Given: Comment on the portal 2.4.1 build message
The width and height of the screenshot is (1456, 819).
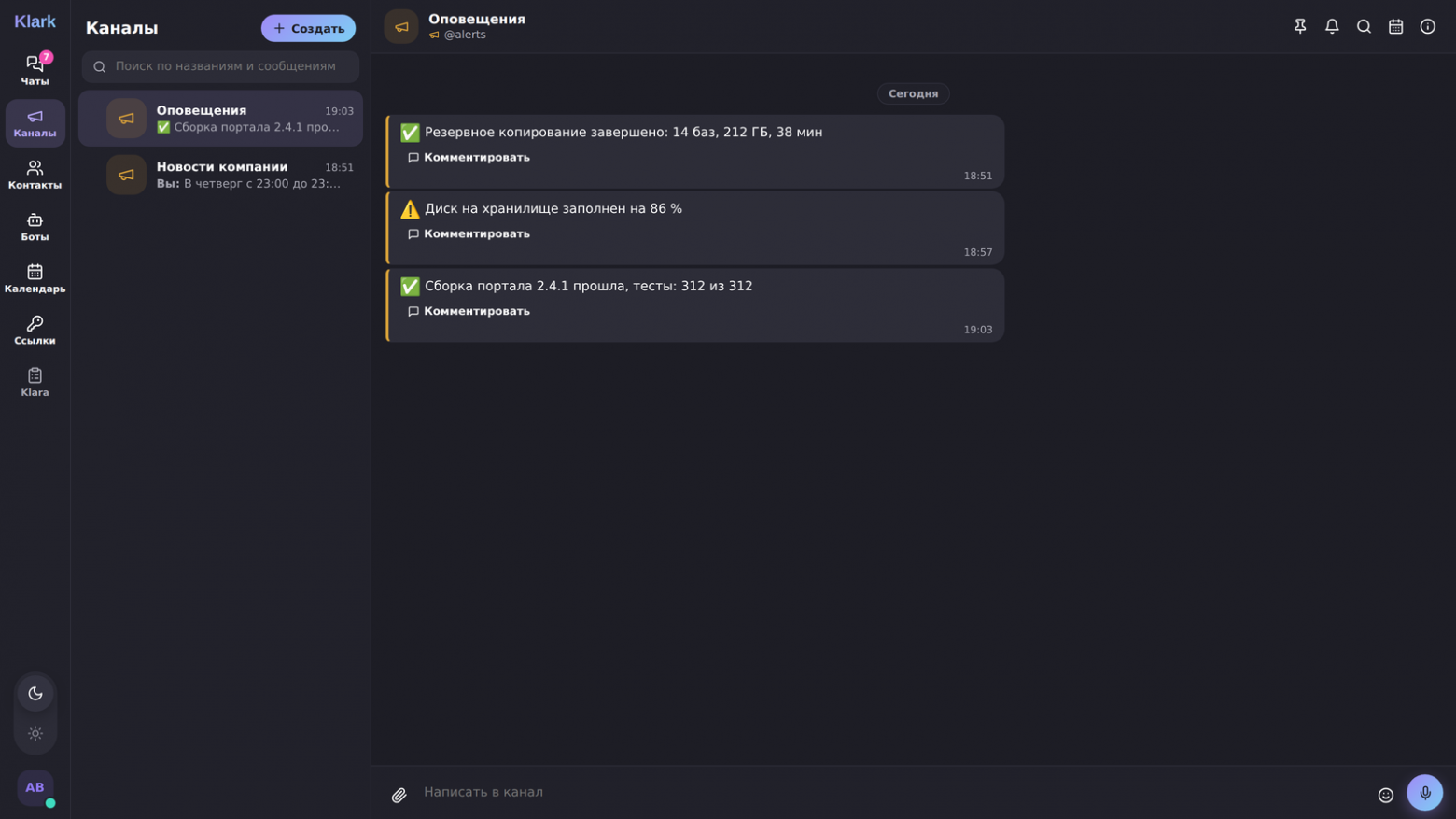Looking at the screenshot, I should 469,311.
